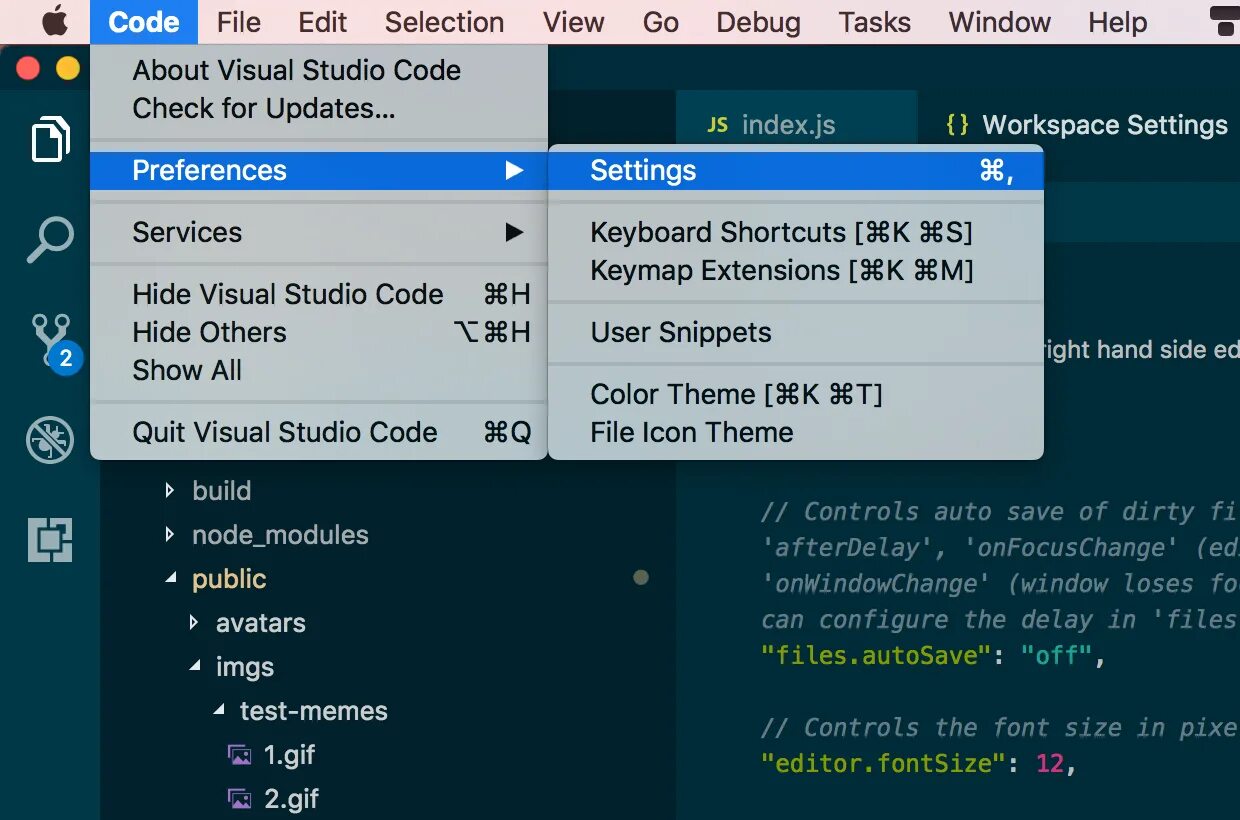Screen dimensions: 1240x820
Task: Collapse the public folder arrow
Action: (x=171, y=579)
